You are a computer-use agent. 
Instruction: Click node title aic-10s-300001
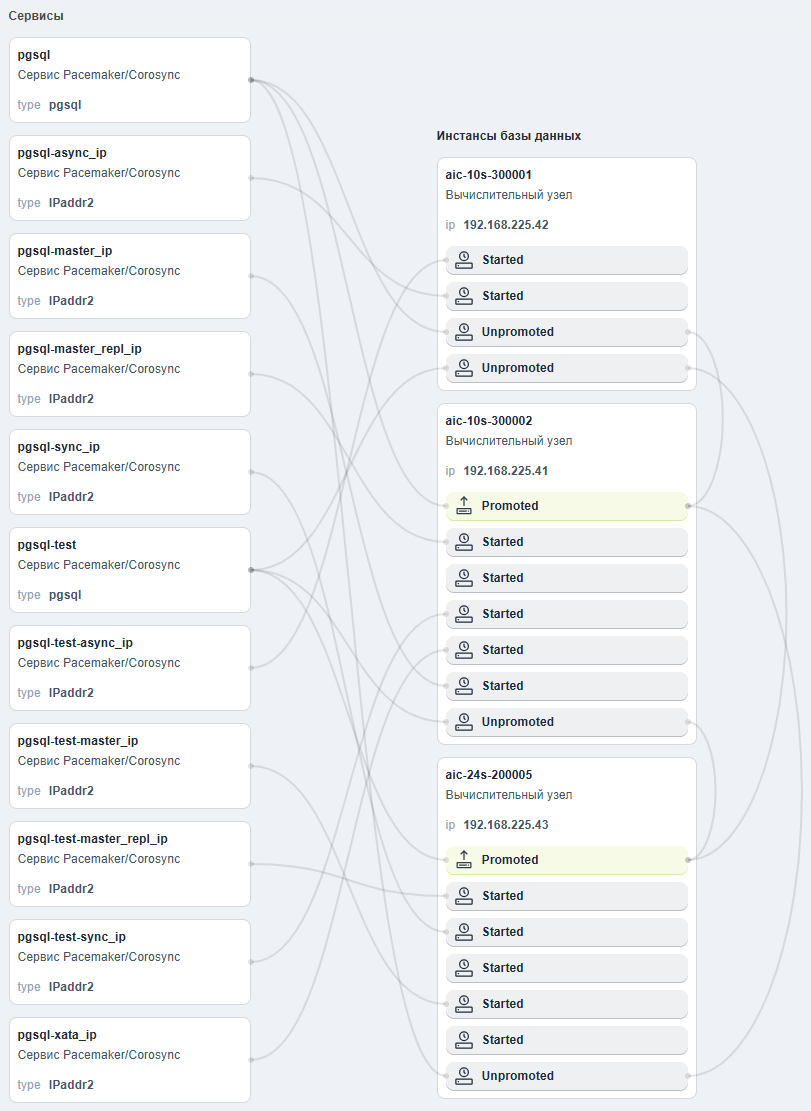point(489,175)
